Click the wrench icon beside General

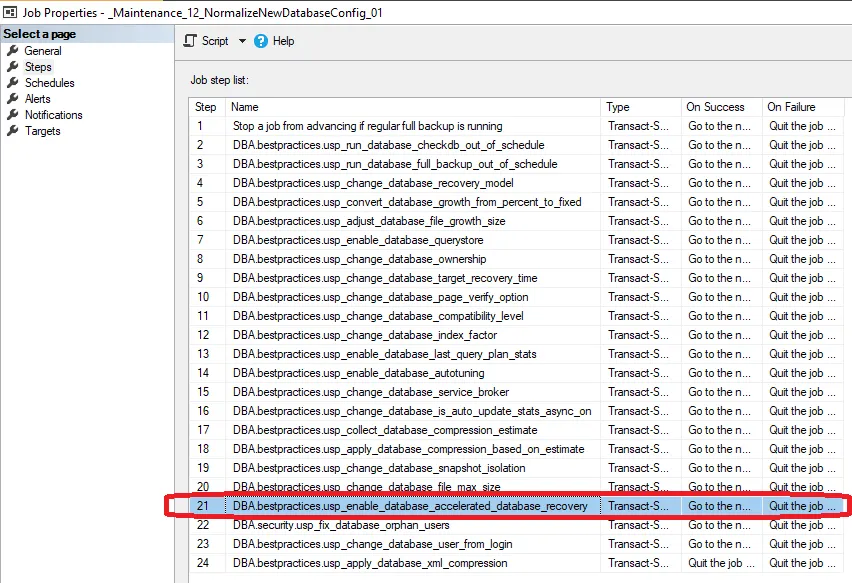[13, 51]
